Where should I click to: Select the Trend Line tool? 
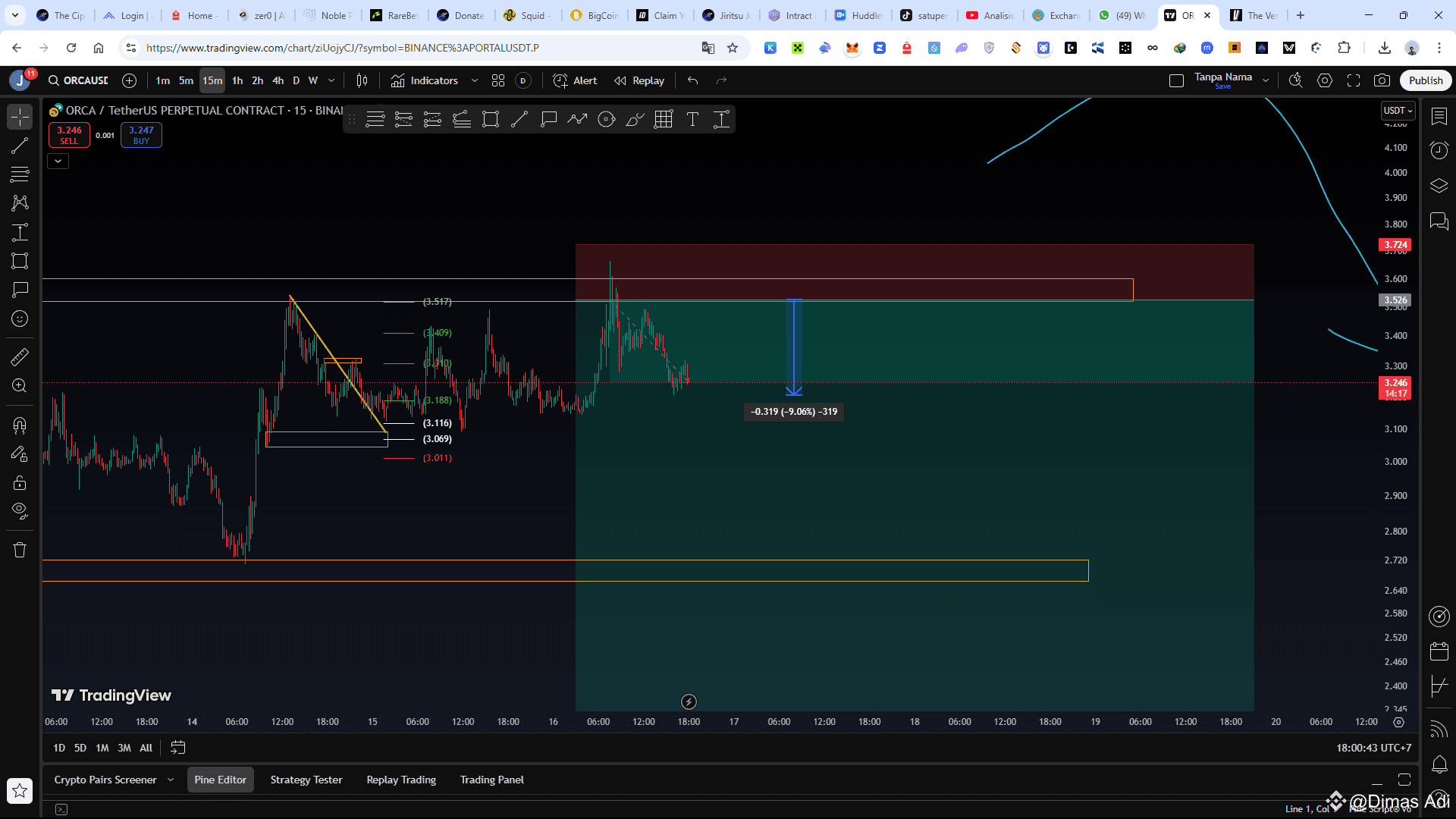point(20,146)
